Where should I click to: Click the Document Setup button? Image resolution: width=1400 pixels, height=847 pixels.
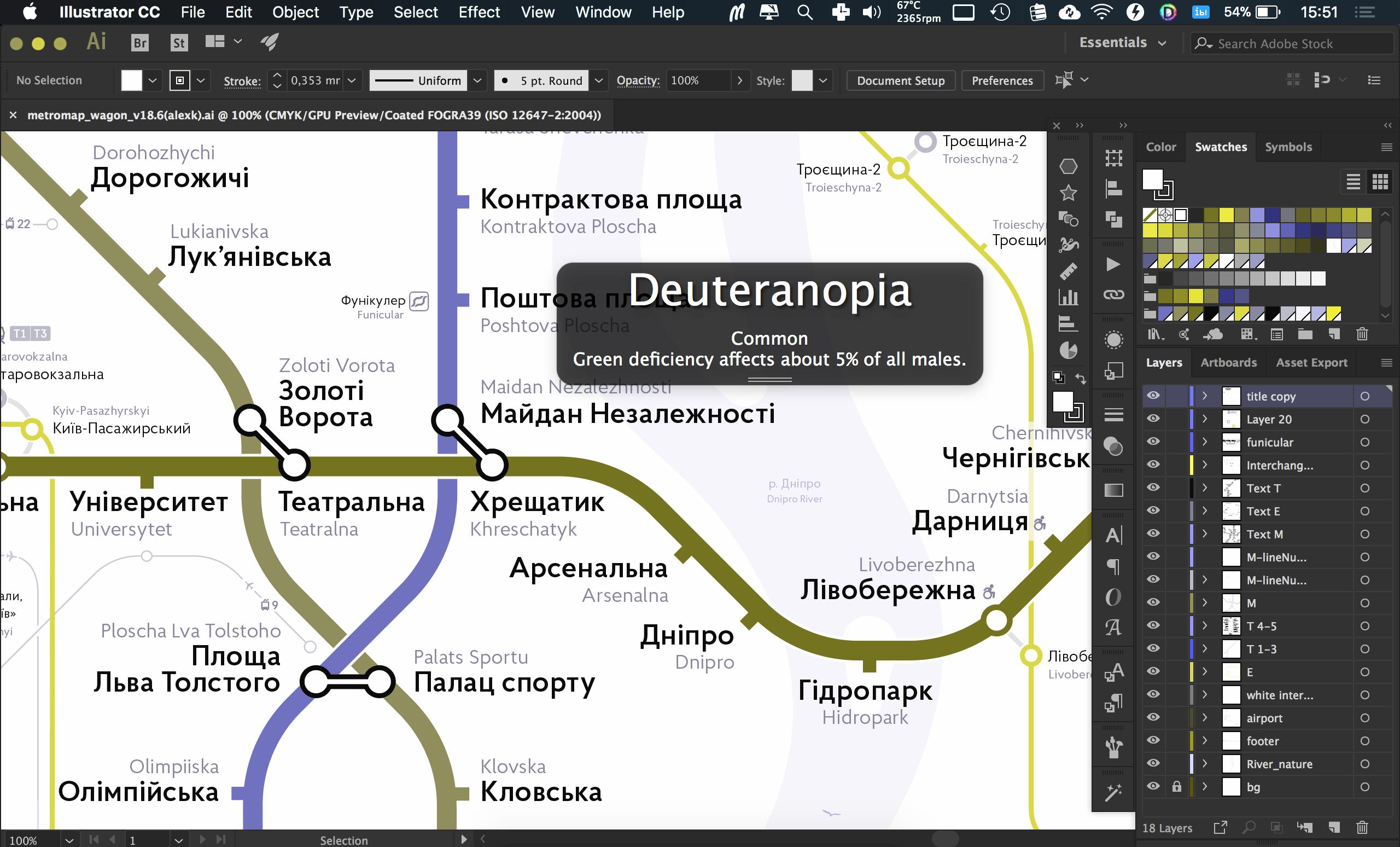[x=901, y=80]
